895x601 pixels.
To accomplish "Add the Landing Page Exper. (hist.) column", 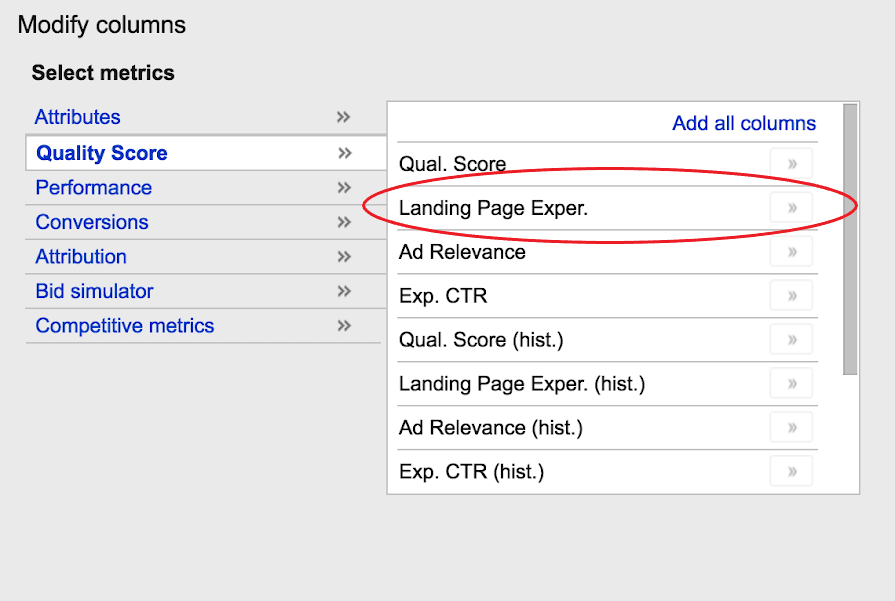I will click(x=791, y=383).
